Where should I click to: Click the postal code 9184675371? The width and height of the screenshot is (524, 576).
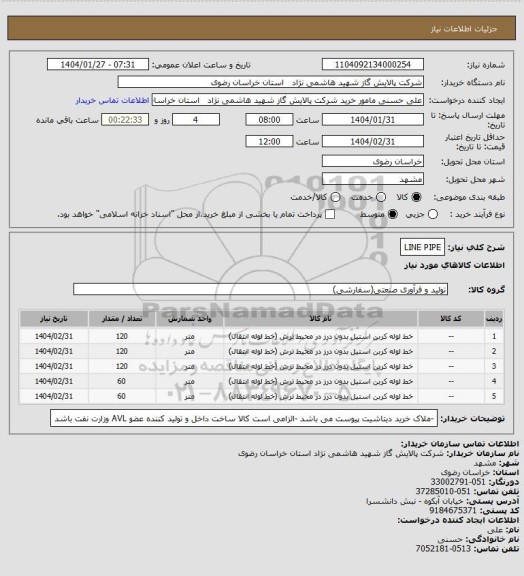[x=453, y=510]
